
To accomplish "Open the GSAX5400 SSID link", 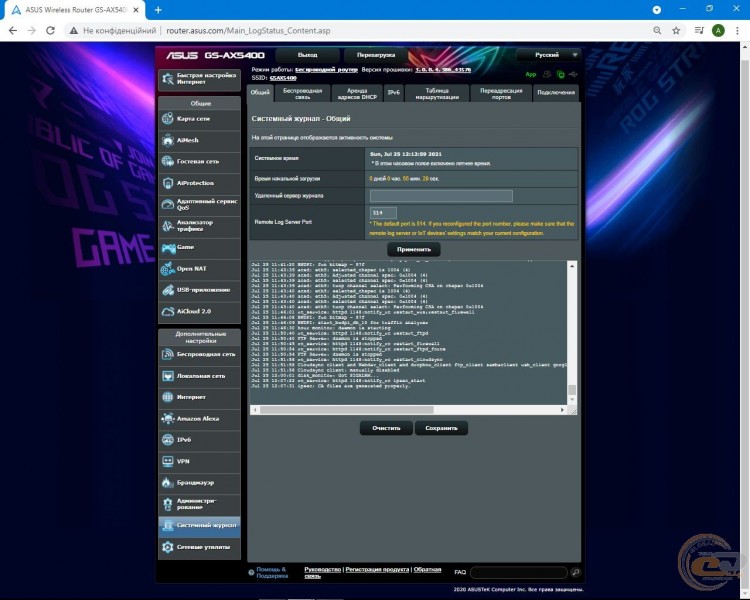I will [x=283, y=78].
